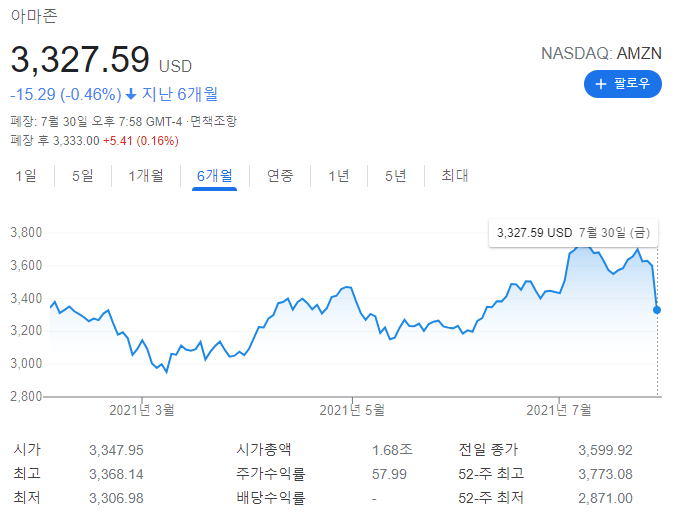Click the 팔로우 follow button
This screenshot has height=532, width=687.
pyautogui.click(x=623, y=84)
